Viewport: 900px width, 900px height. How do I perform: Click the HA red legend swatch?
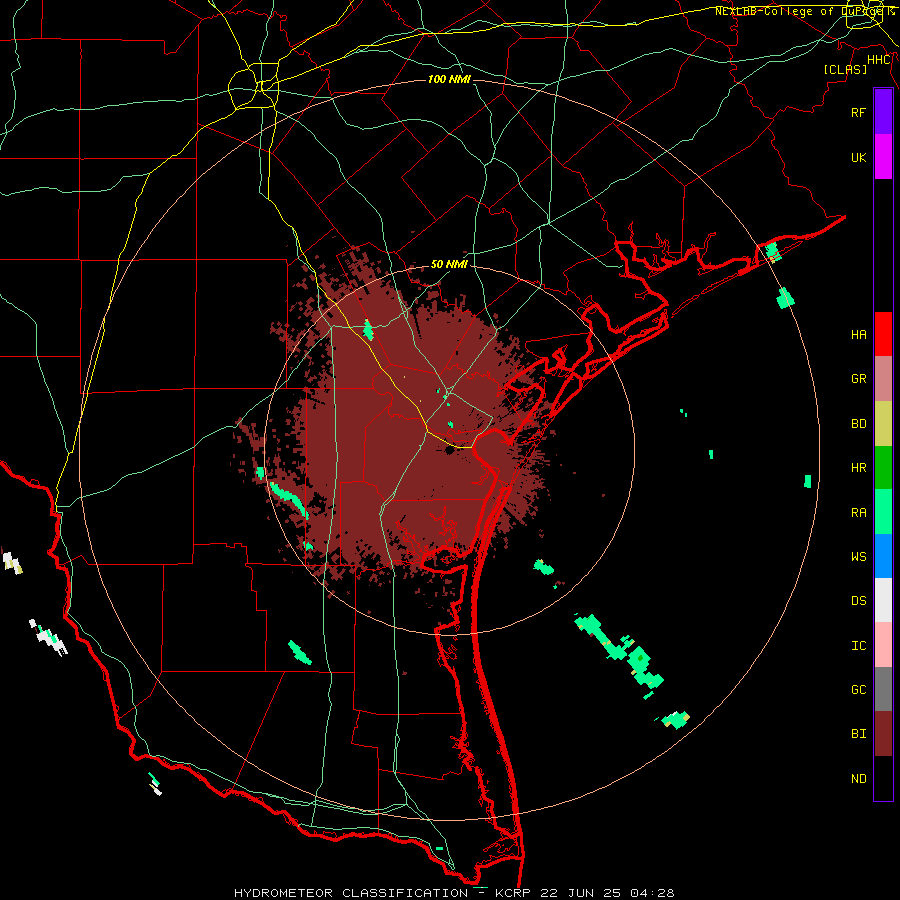(x=883, y=334)
